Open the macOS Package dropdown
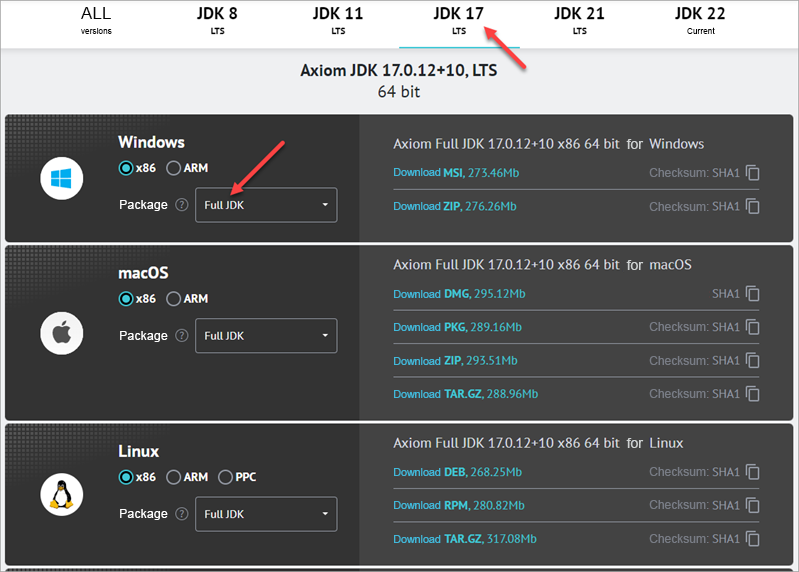This screenshot has width=799, height=572. pos(266,336)
